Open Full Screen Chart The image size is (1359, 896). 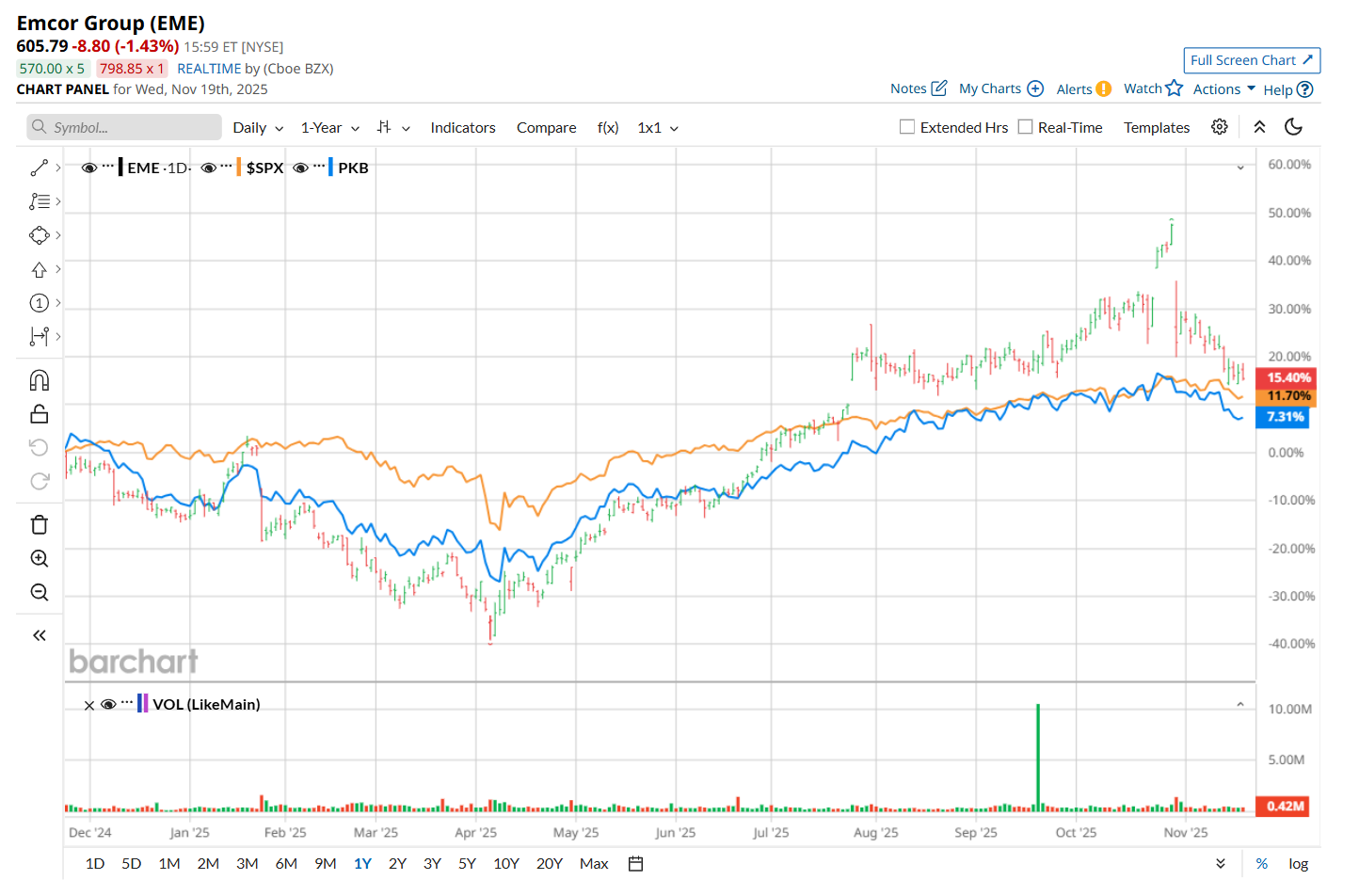point(1251,60)
